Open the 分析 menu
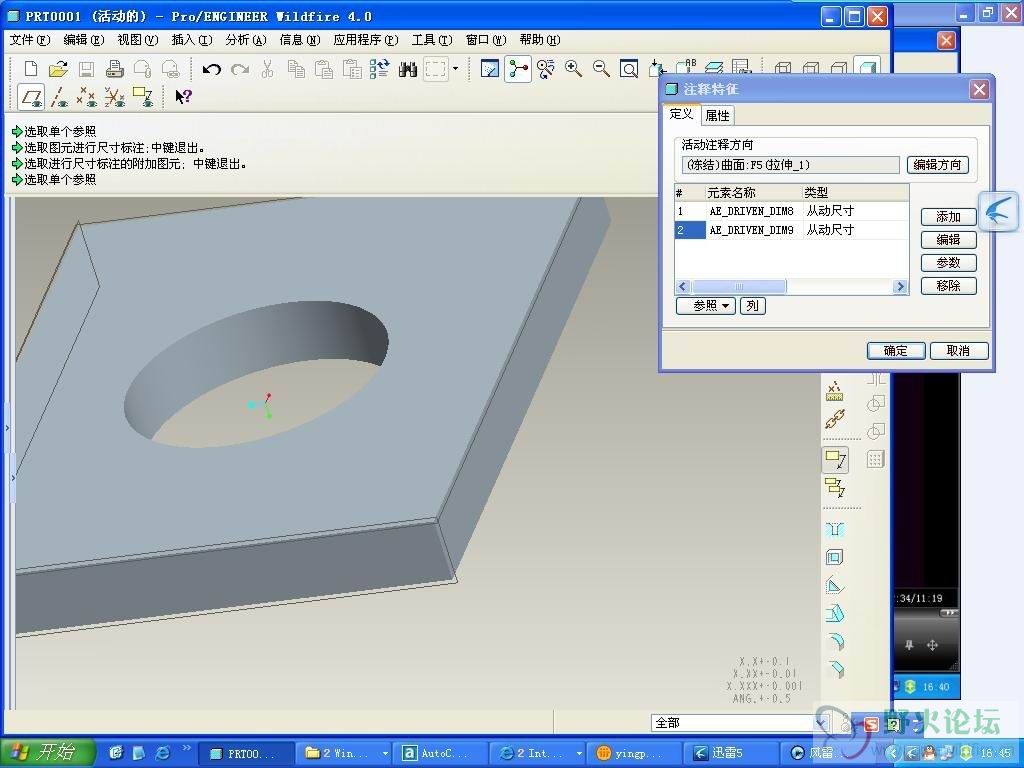 coord(246,40)
